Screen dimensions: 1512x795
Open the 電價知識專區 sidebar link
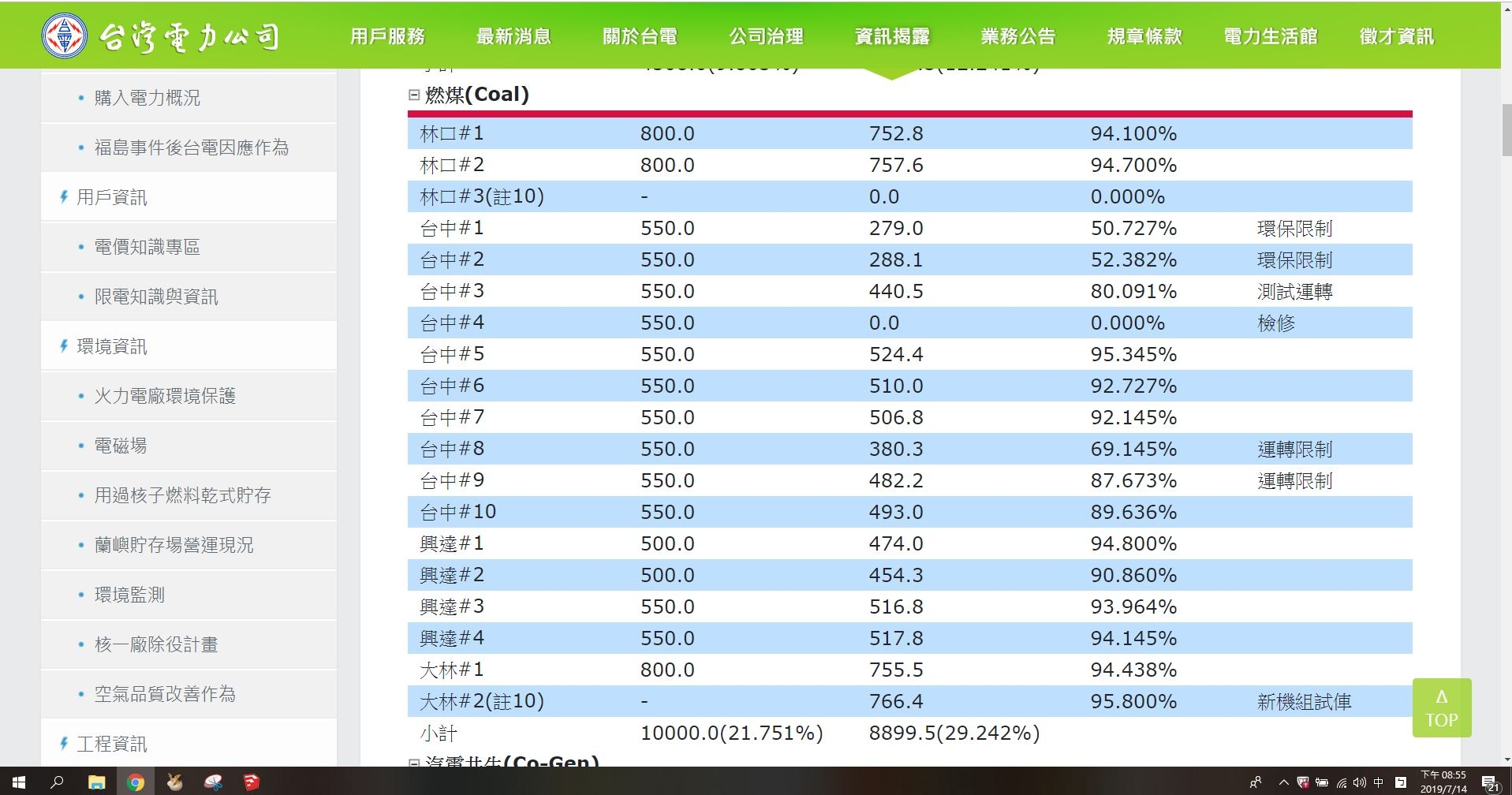[x=147, y=247]
